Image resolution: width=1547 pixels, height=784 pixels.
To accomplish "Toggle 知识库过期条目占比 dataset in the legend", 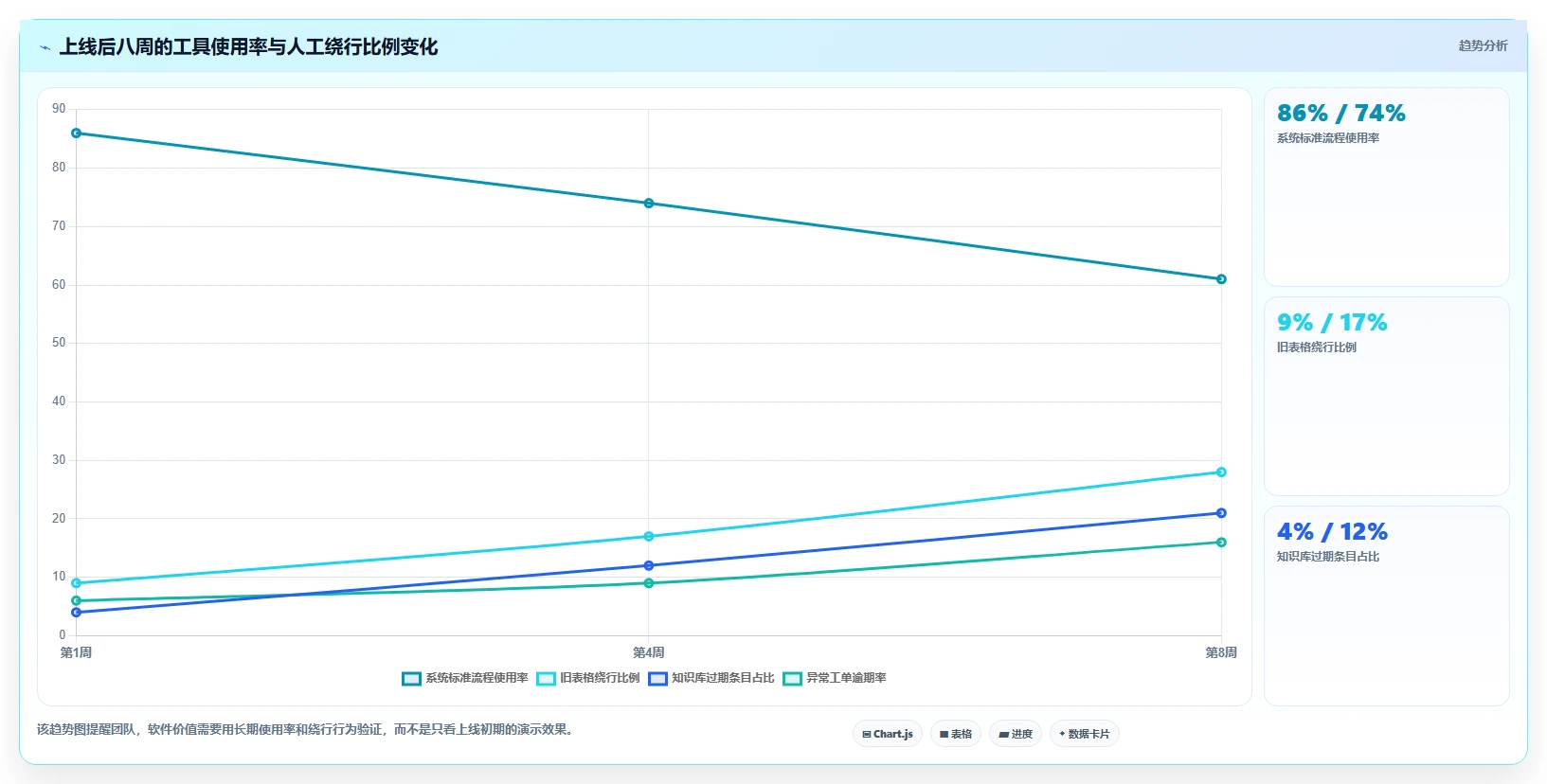I will pos(711,678).
